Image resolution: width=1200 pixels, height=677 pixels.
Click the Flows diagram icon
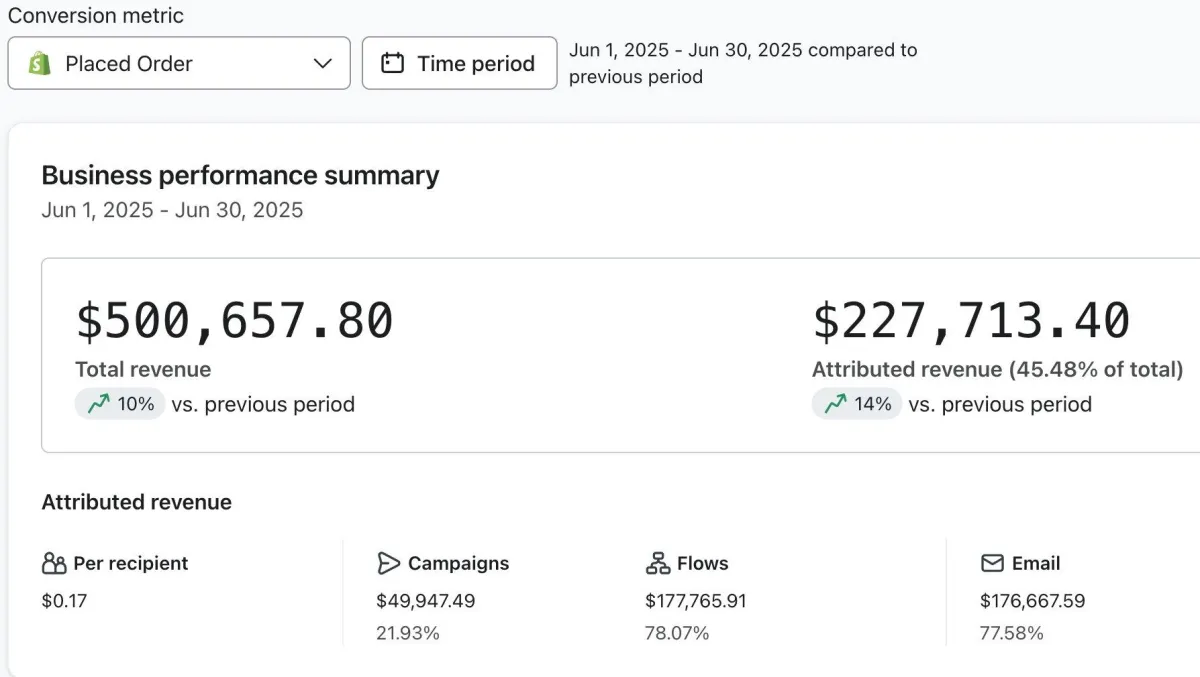click(x=658, y=564)
